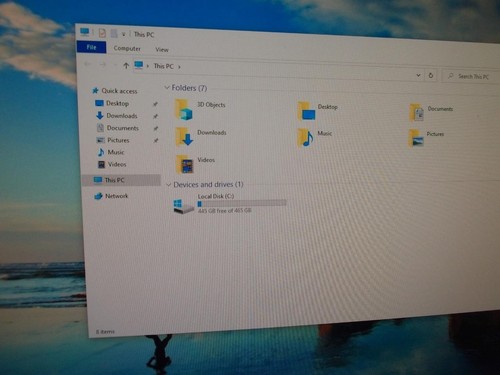Click the 'Local Disk (C:)' label

coord(216,196)
